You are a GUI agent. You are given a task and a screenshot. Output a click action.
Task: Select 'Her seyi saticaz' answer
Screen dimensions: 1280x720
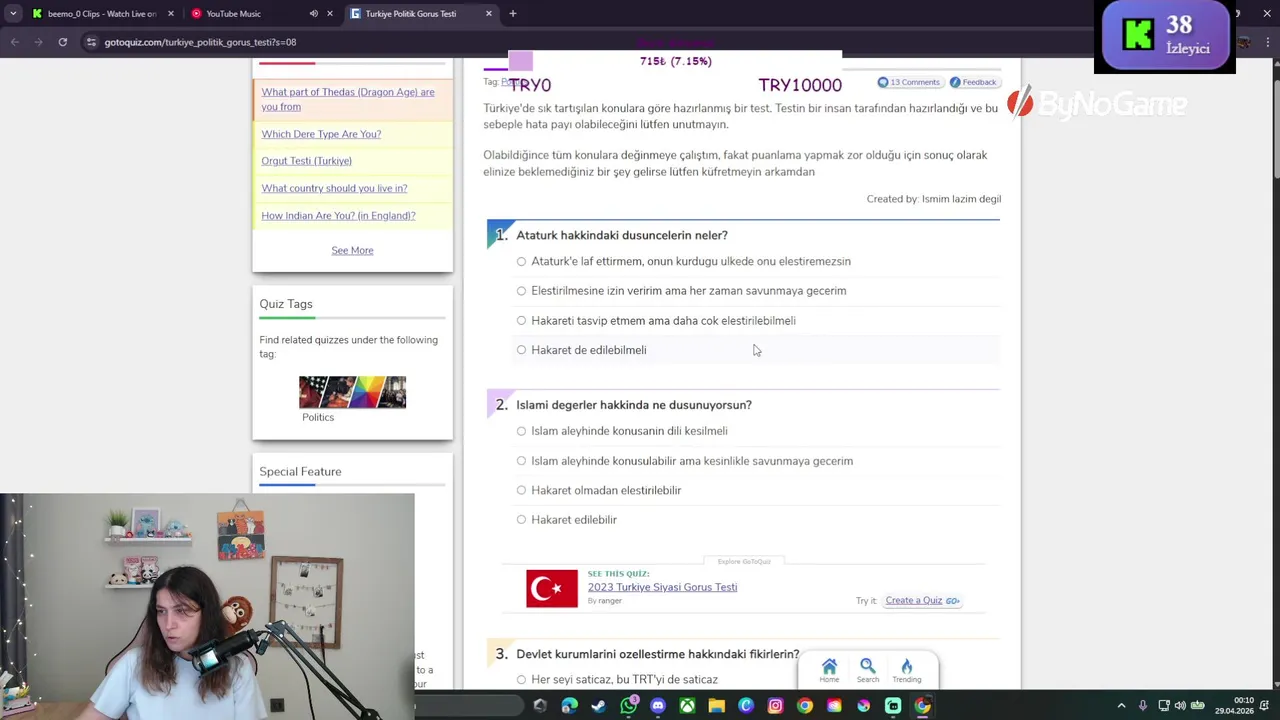pyautogui.click(x=521, y=680)
